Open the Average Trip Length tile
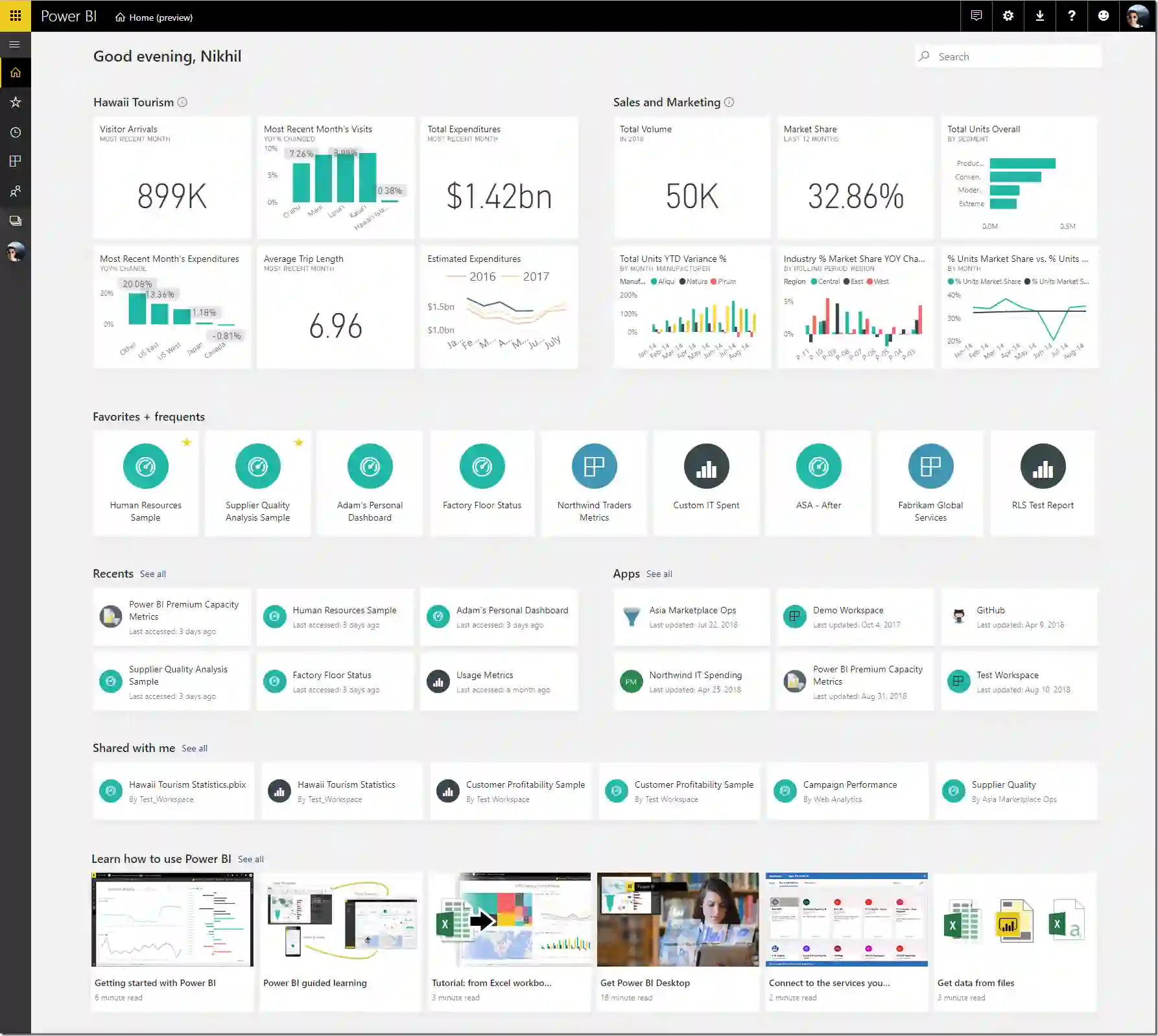Image resolution: width=1158 pixels, height=1036 pixels. pyautogui.click(x=335, y=307)
